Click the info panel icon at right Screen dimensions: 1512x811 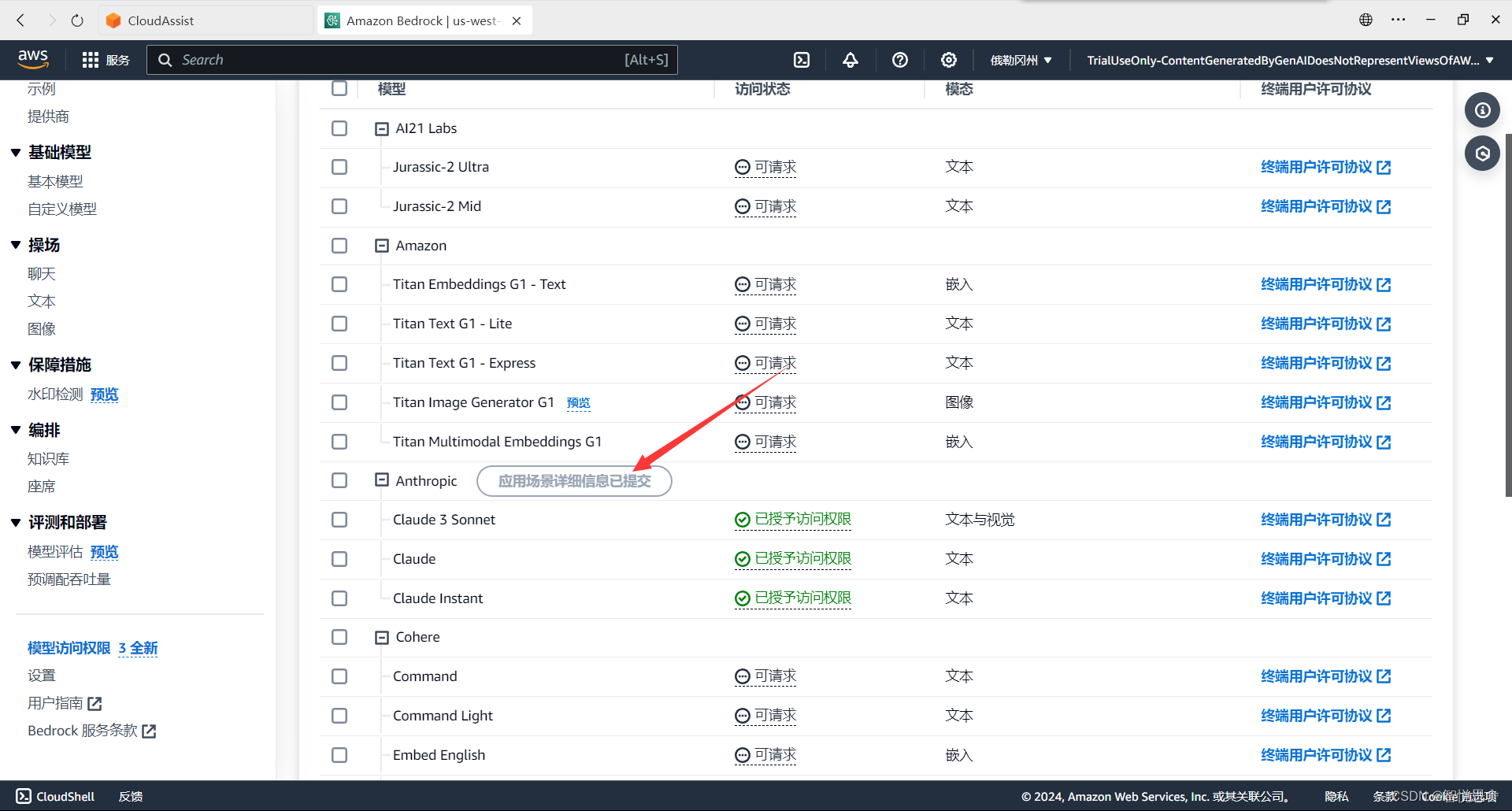pyautogui.click(x=1482, y=110)
